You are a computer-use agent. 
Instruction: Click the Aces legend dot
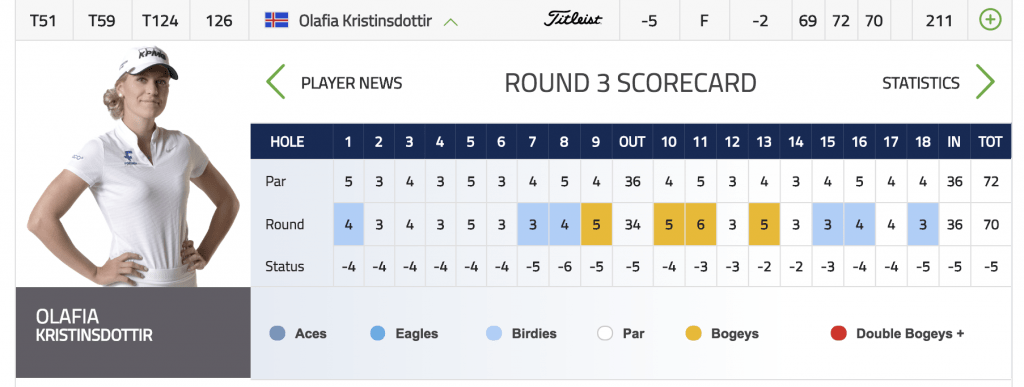pos(277,333)
